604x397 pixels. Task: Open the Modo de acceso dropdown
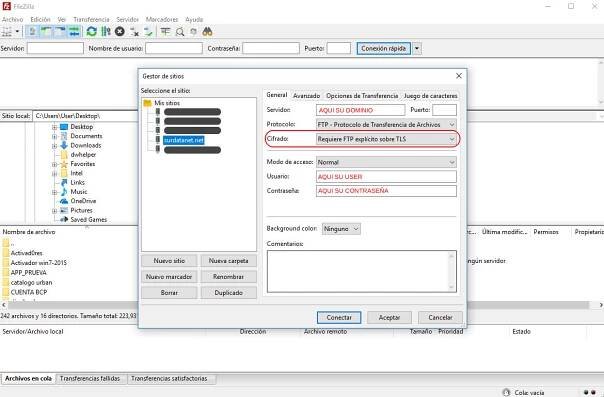point(386,162)
